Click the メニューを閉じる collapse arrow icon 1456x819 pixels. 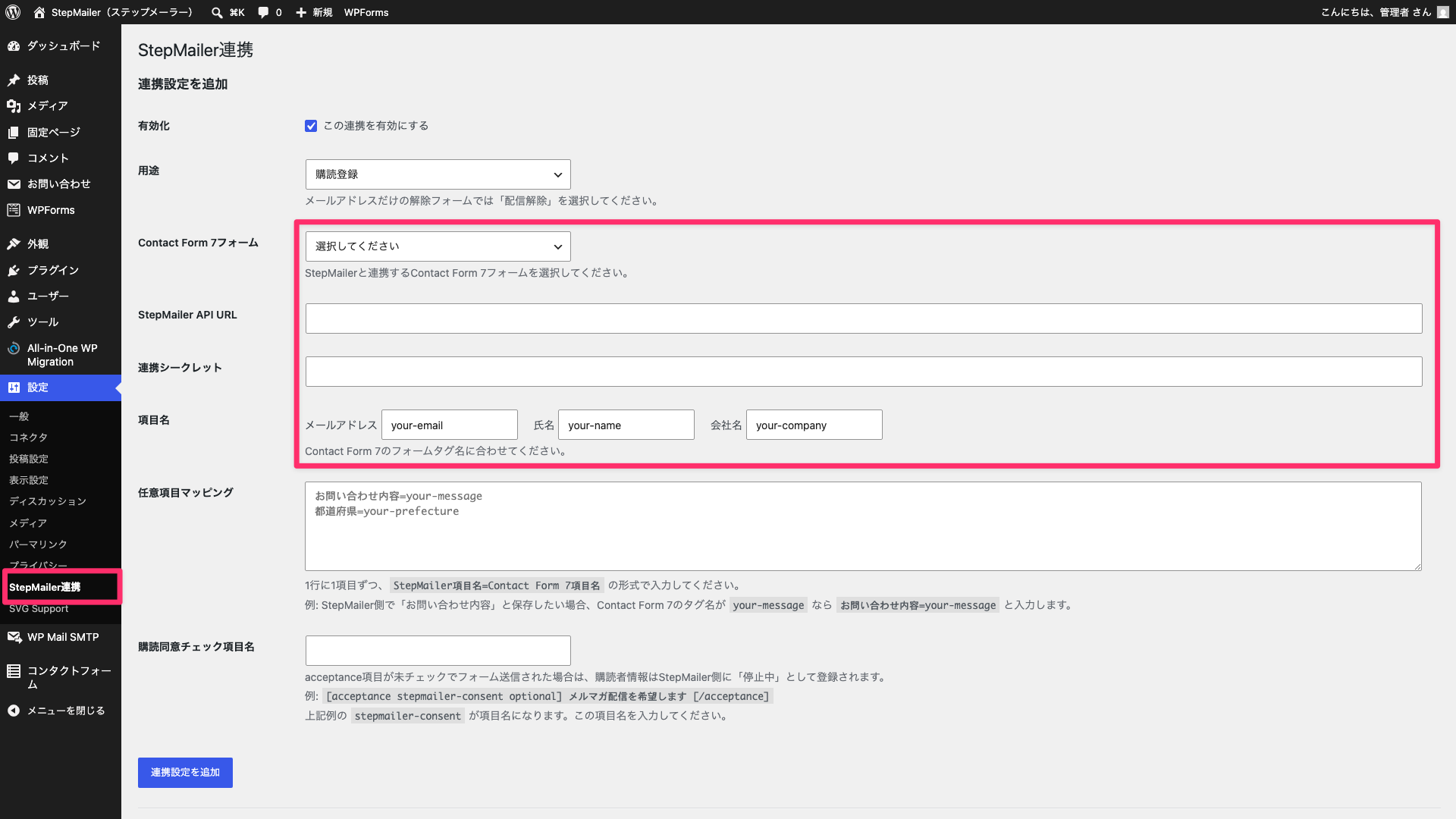click(x=14, y=711)
